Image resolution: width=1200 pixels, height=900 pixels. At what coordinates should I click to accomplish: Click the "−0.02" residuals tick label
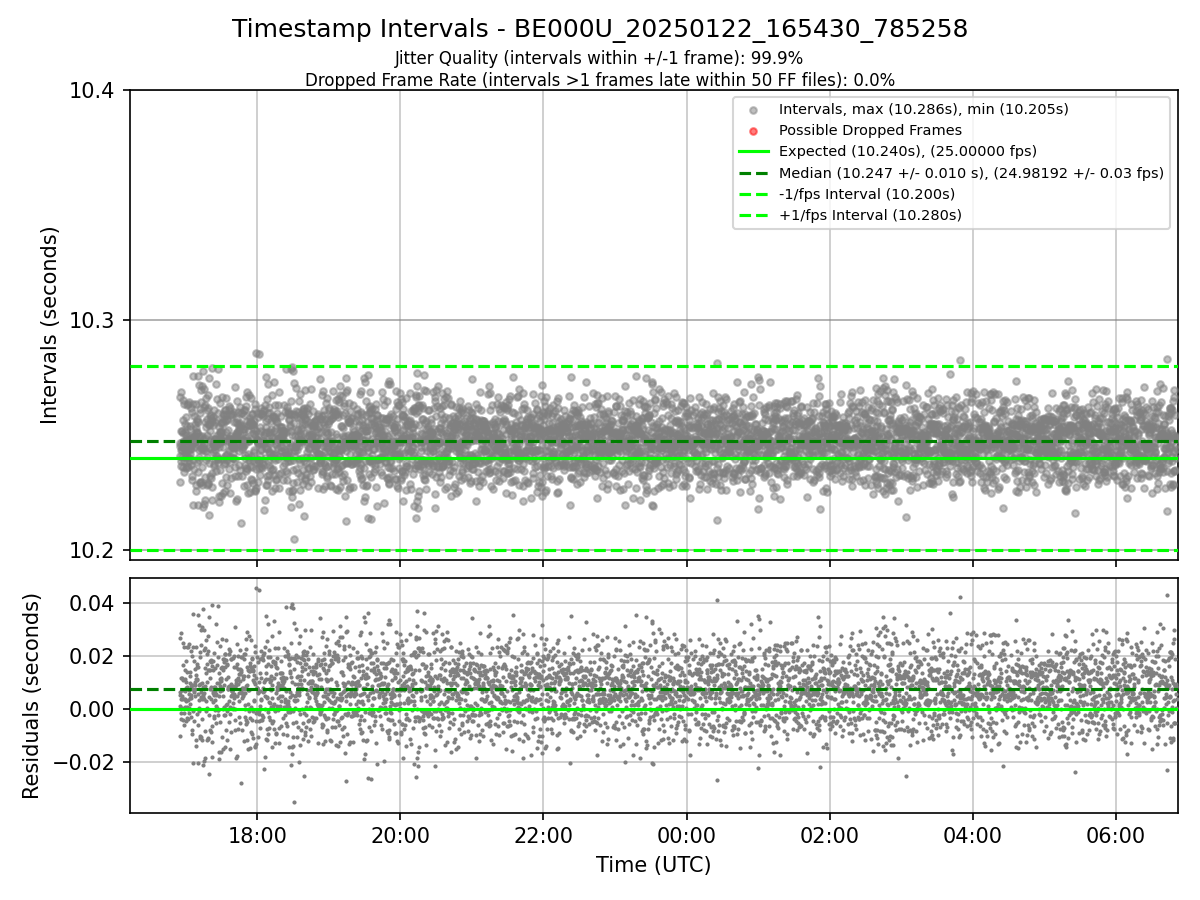click(84, 762)
